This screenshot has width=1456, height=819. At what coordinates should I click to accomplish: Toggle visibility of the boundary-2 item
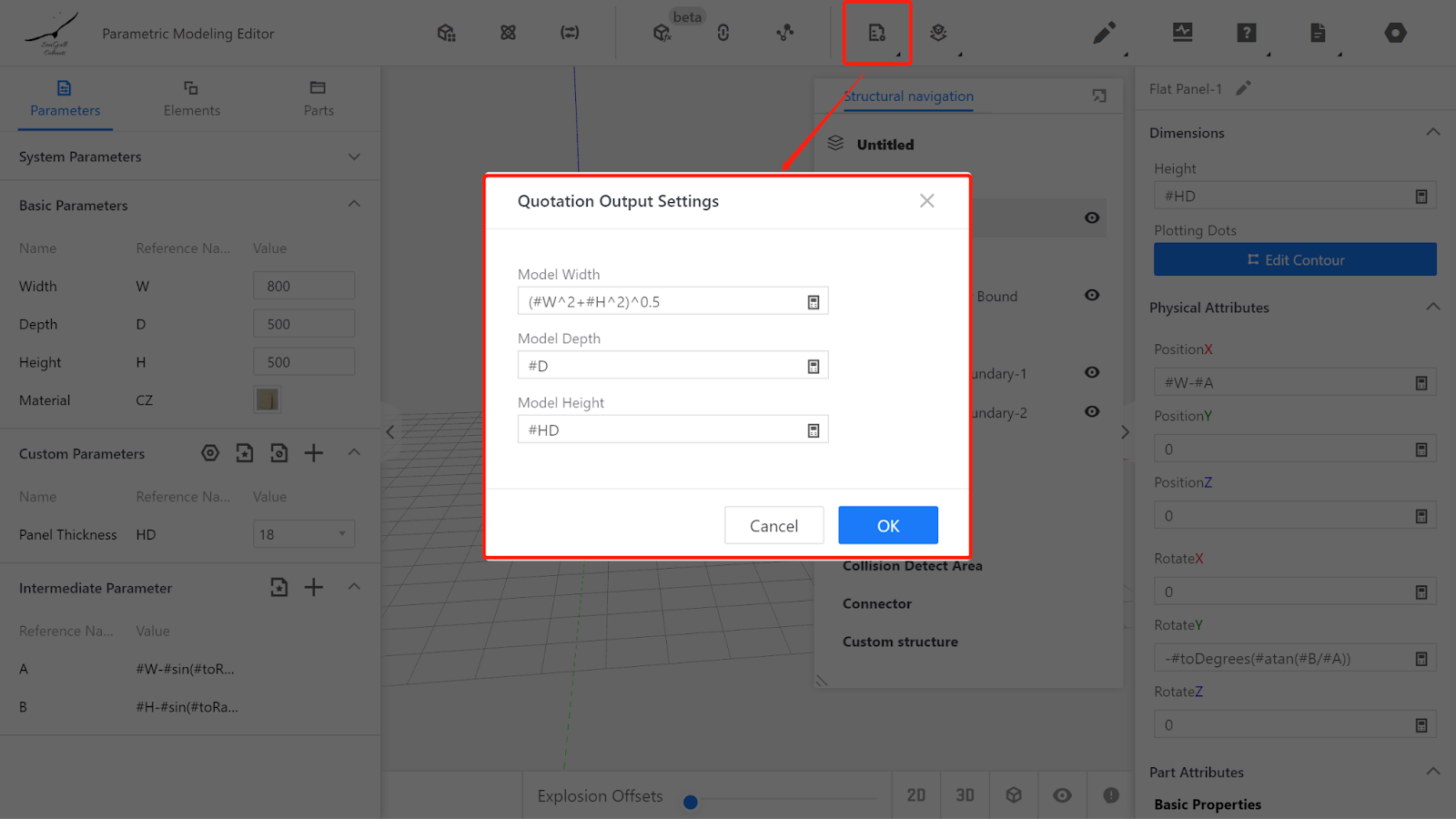(x=1092, y=411)
